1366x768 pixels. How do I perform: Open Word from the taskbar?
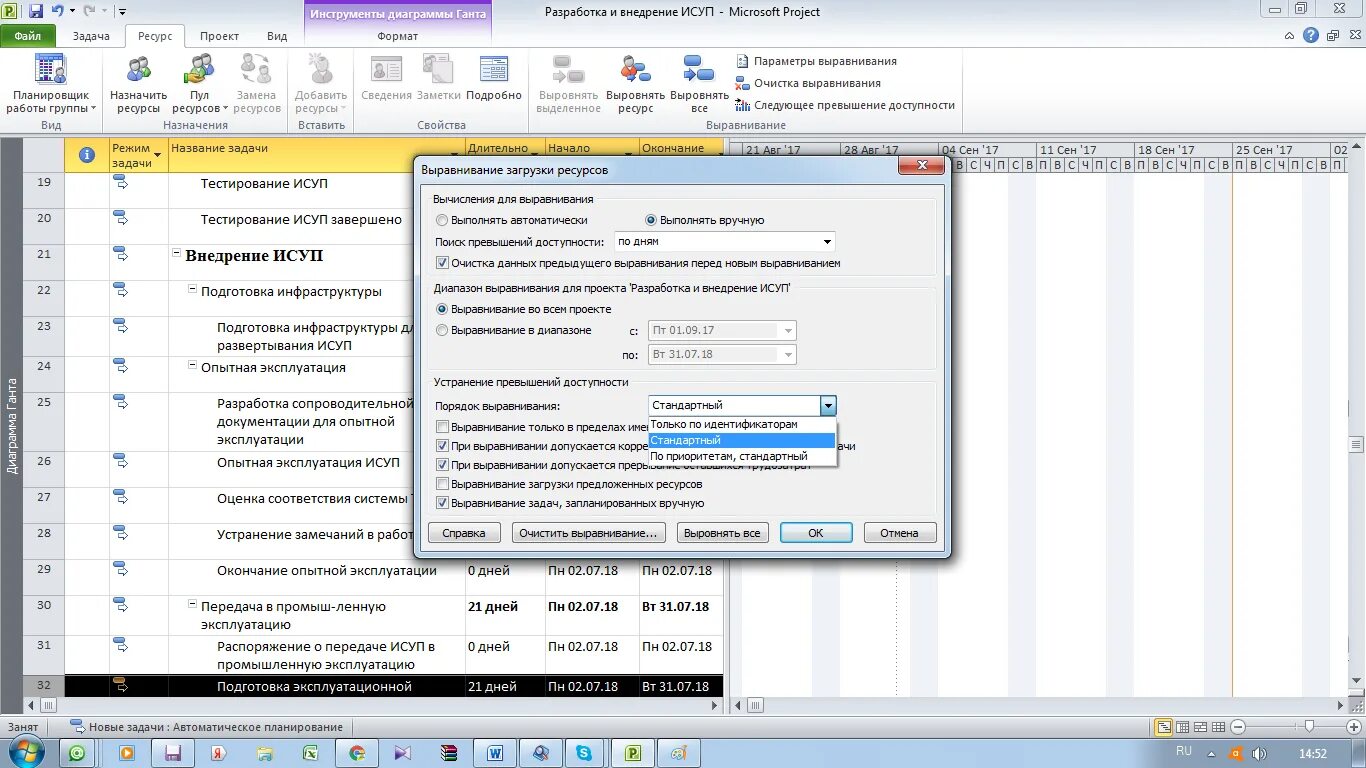click(495, 753)
